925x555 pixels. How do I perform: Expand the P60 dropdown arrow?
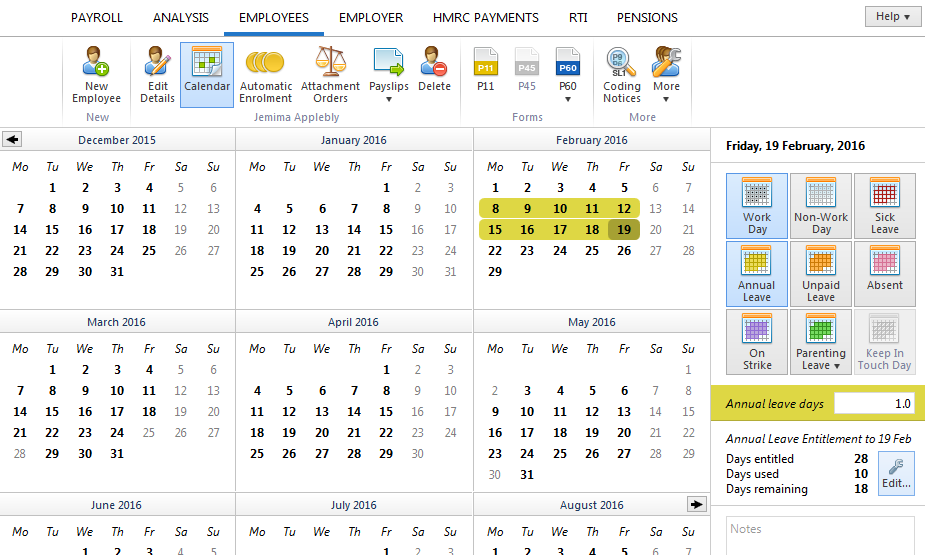(x=568, y=100)
